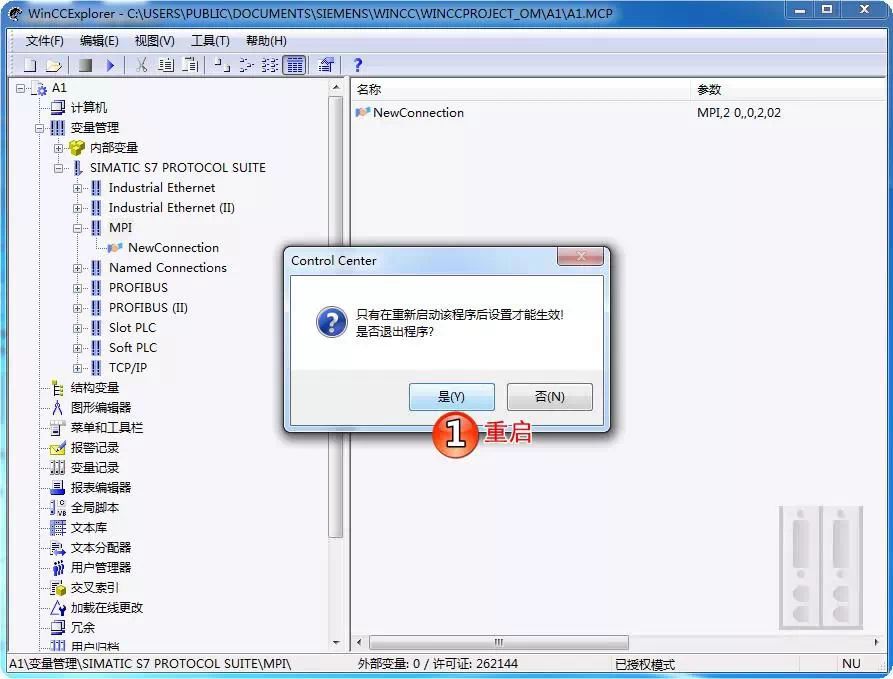
Task: Start runtime with the blue Activate arrow
Action: click(110, 66)
